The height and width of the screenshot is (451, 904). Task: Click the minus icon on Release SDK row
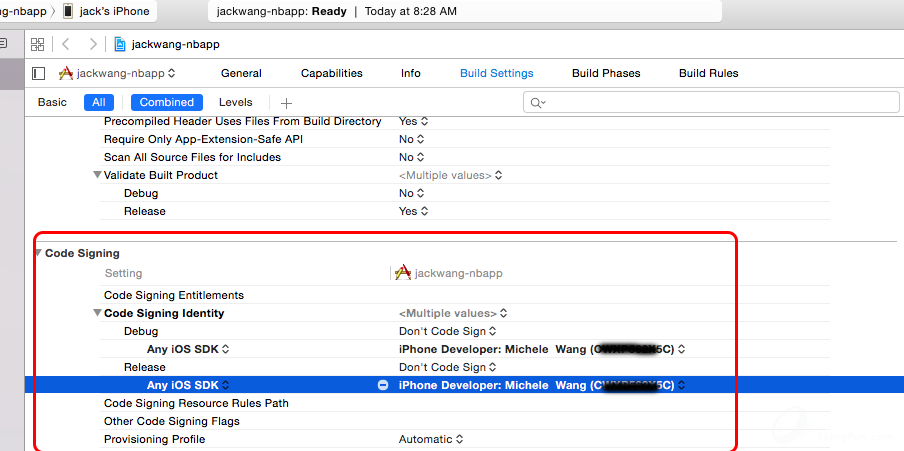382,385
